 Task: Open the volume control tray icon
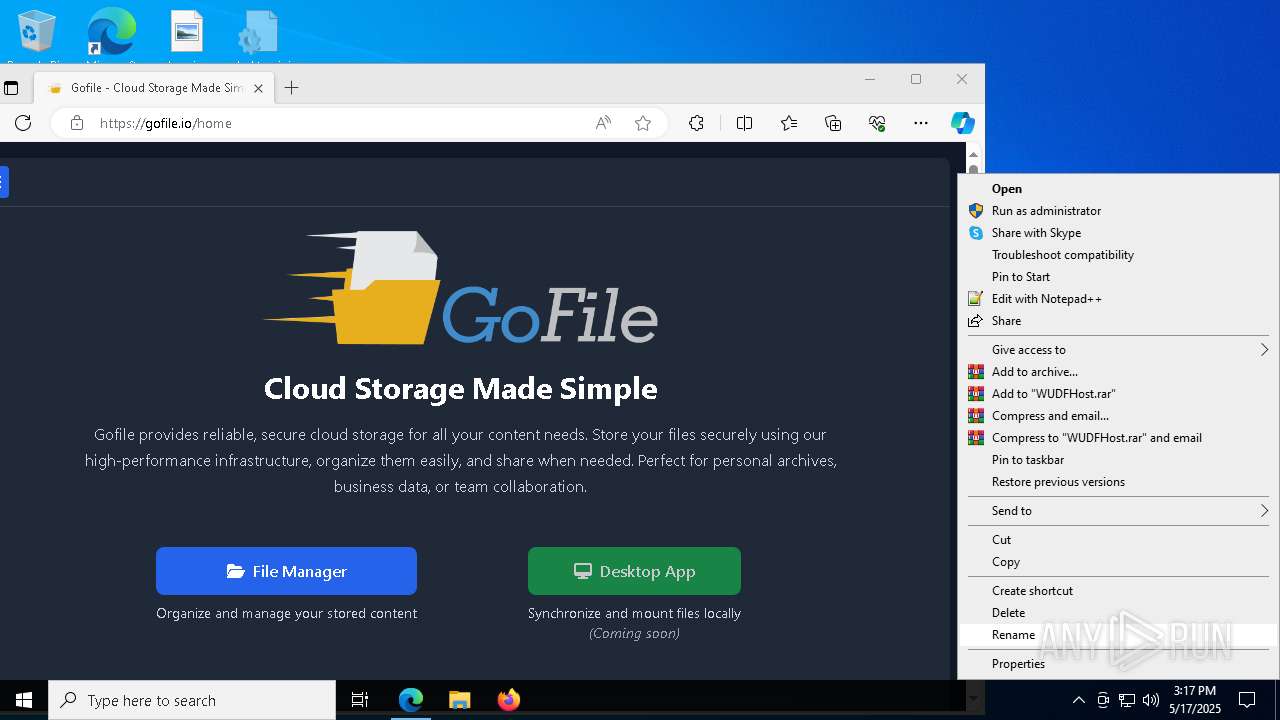[1151, 700]
